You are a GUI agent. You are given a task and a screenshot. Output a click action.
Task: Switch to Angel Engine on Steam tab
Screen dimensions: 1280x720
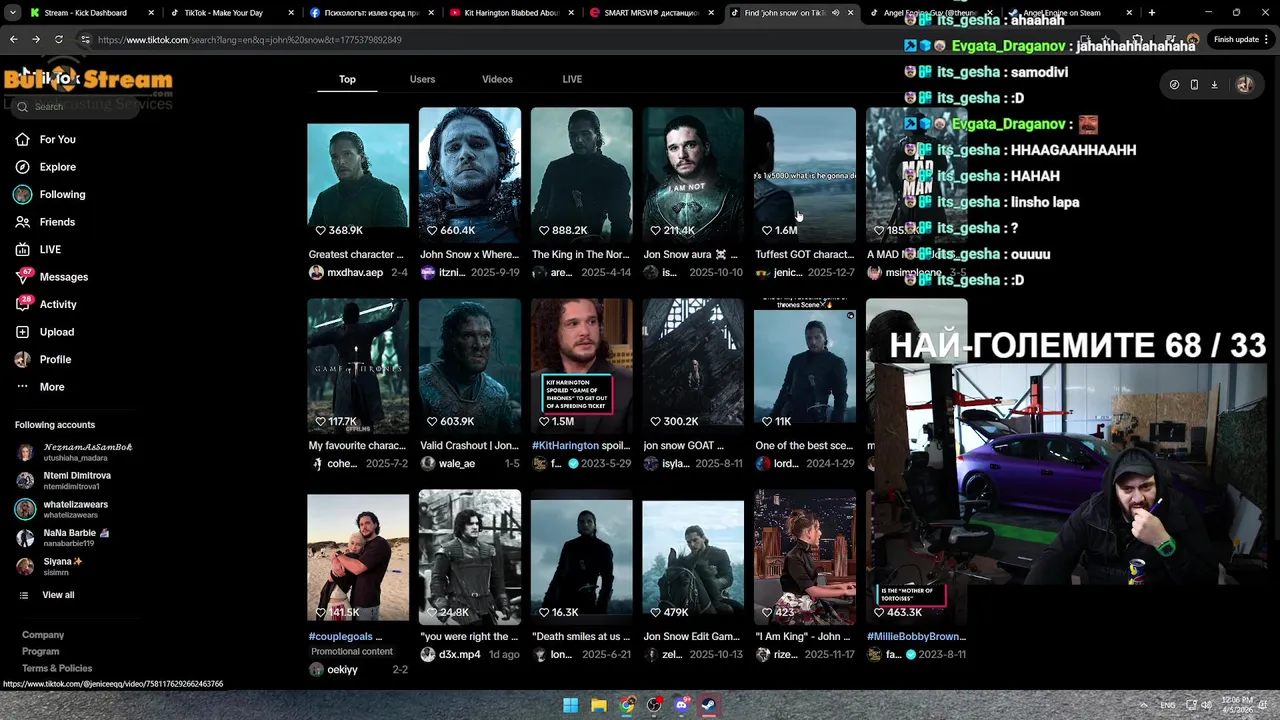[1068, 13]
